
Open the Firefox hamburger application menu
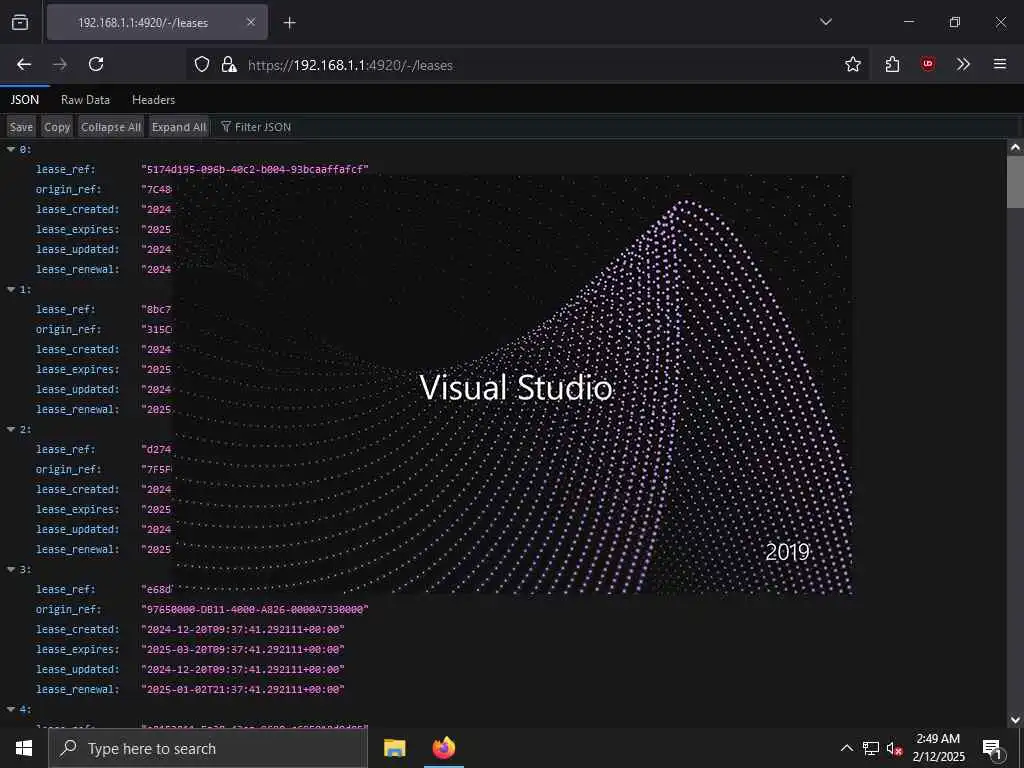(999, 64)
